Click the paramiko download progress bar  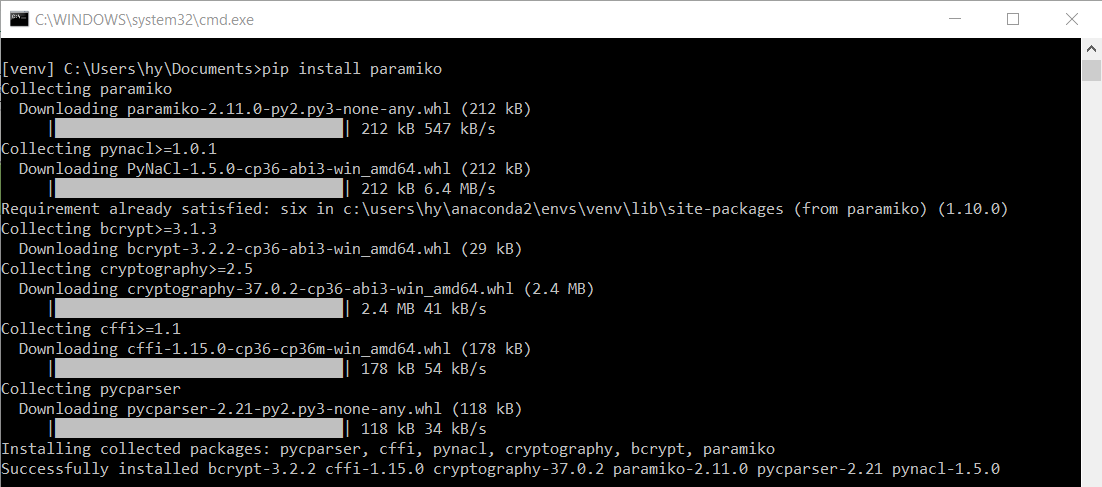coord(199,129)
